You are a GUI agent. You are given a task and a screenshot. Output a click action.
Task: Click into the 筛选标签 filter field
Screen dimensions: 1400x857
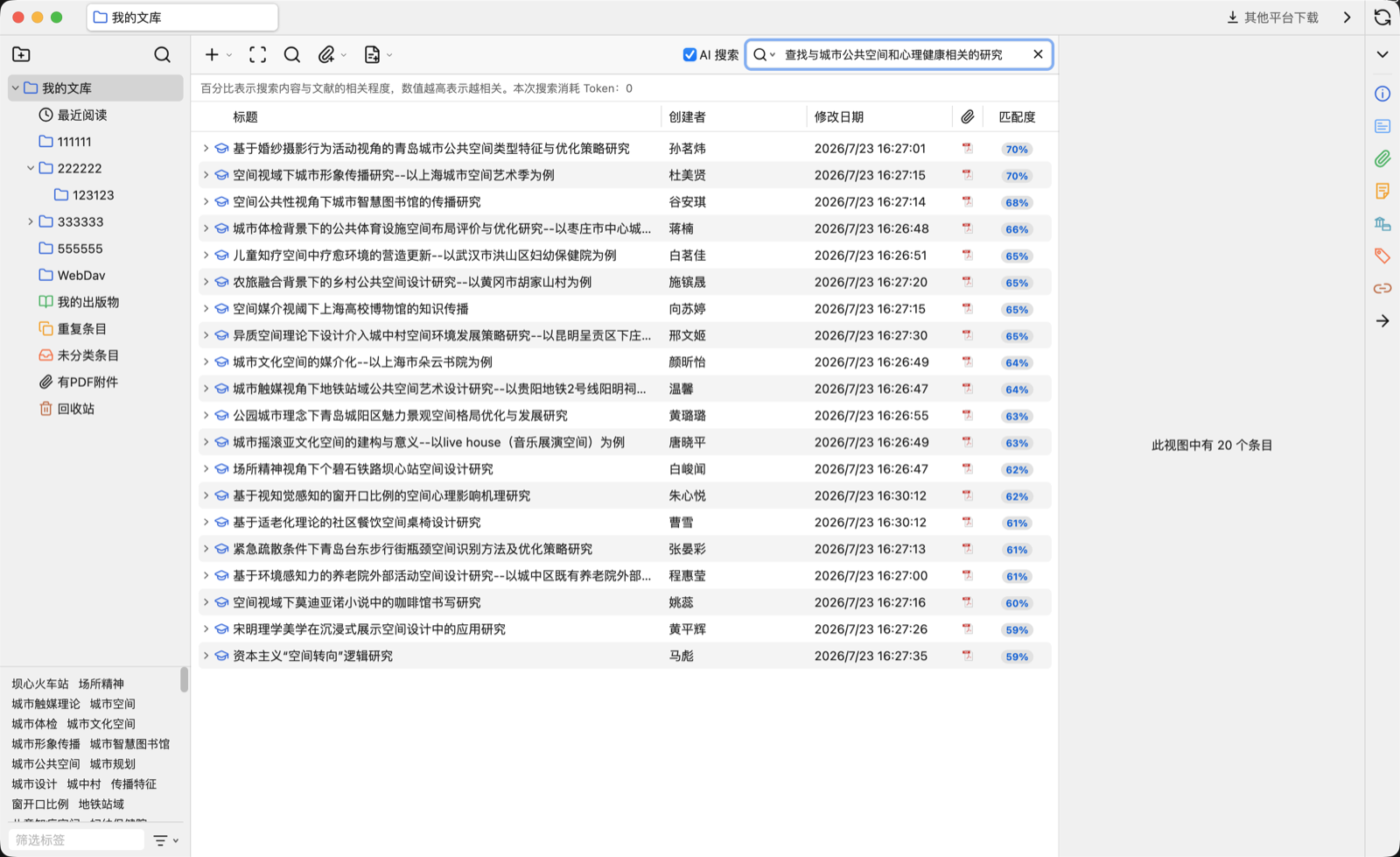[x=76, y=839]
